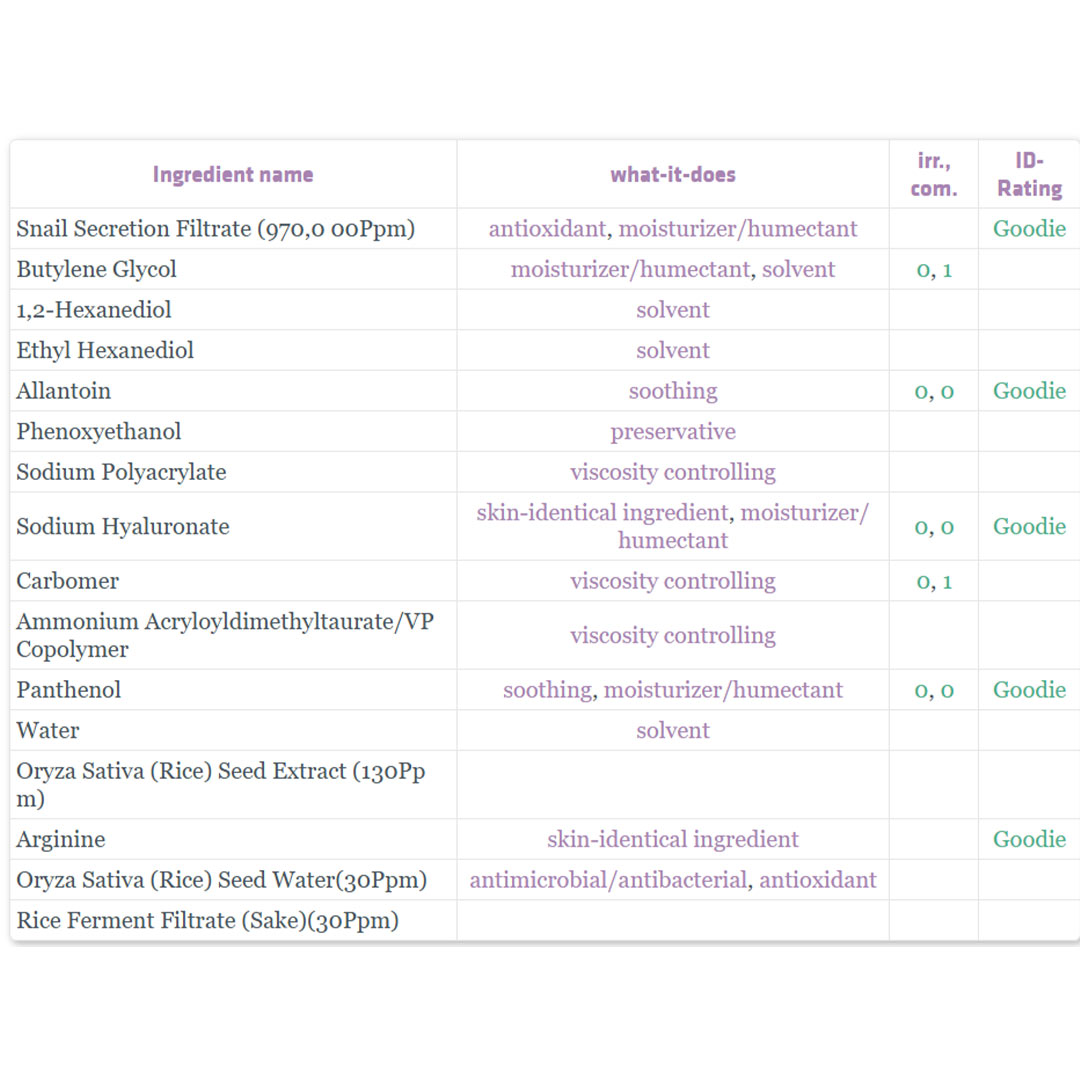Click the Butylene Glycol ingredient name
This screenshot has width=1080, height=1080.
tap(96, 269)
